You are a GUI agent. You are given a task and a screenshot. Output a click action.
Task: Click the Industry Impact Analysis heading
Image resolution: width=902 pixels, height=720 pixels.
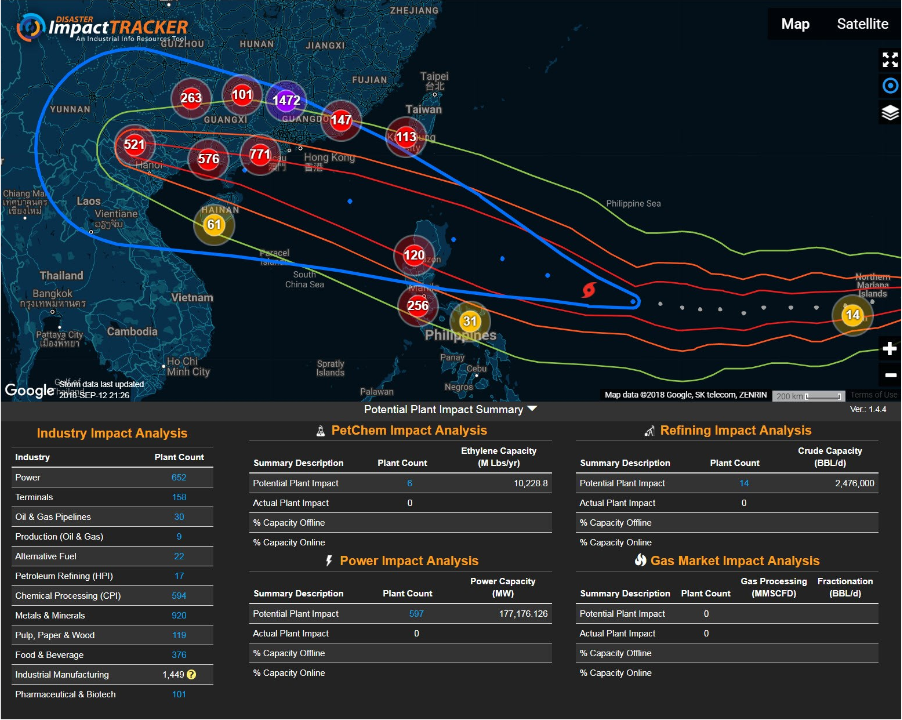(x=112, y=433)
